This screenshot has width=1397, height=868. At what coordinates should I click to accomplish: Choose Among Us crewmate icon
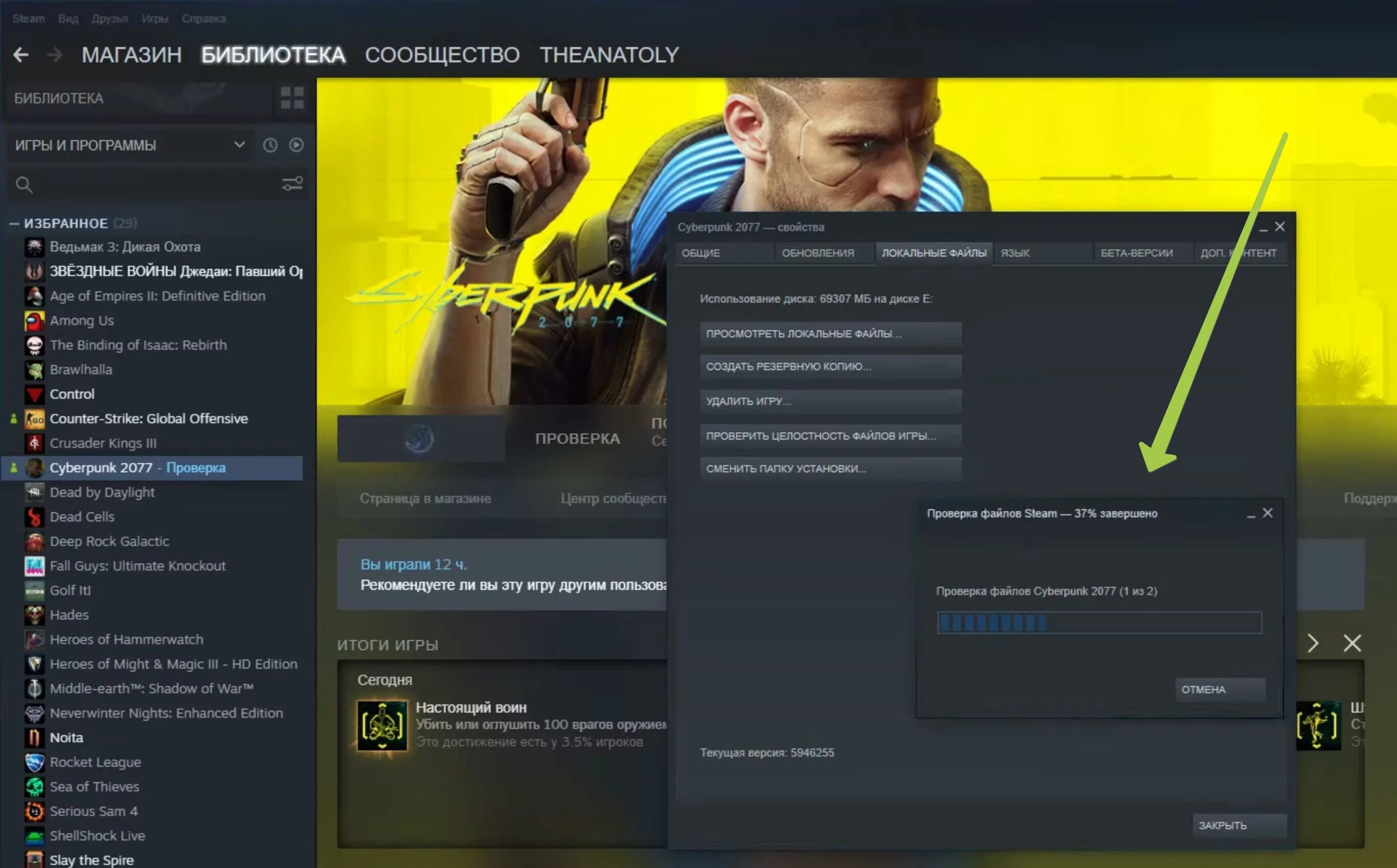(x=34, y=321)
